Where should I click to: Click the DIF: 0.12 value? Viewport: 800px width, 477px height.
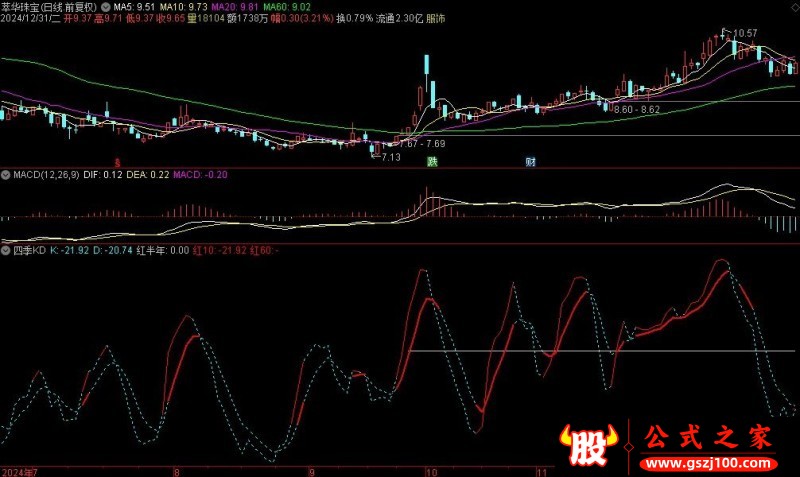tap(103, 175)
